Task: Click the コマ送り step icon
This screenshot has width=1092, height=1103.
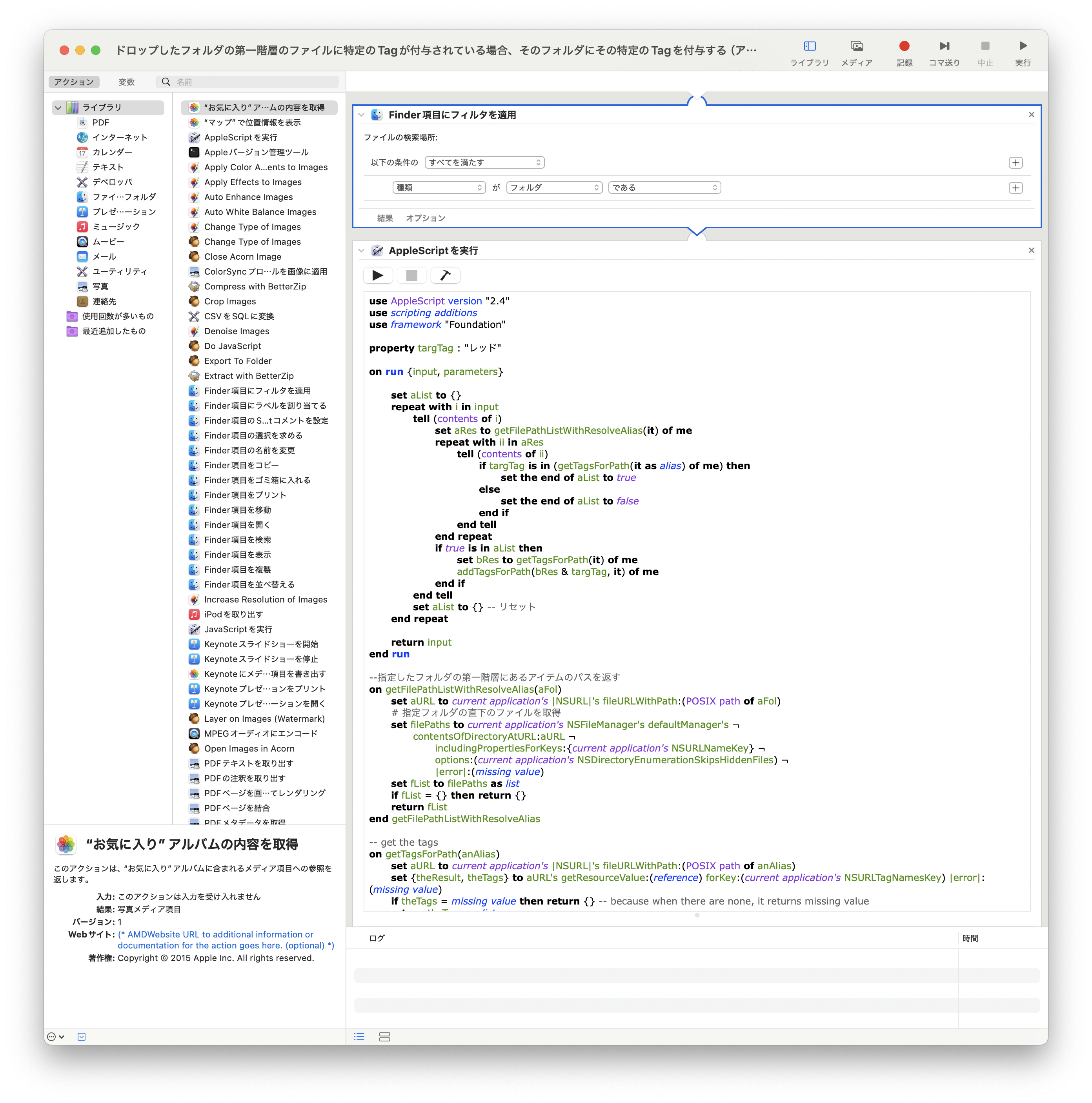Action: [x=944, y=46]
